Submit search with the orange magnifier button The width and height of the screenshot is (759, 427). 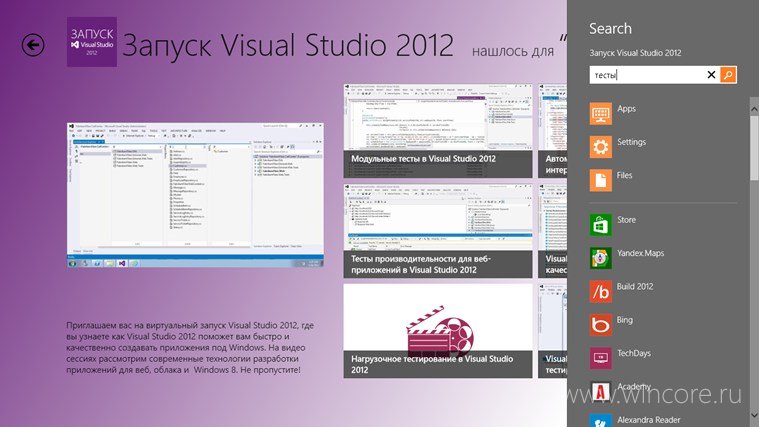(728, 75)
